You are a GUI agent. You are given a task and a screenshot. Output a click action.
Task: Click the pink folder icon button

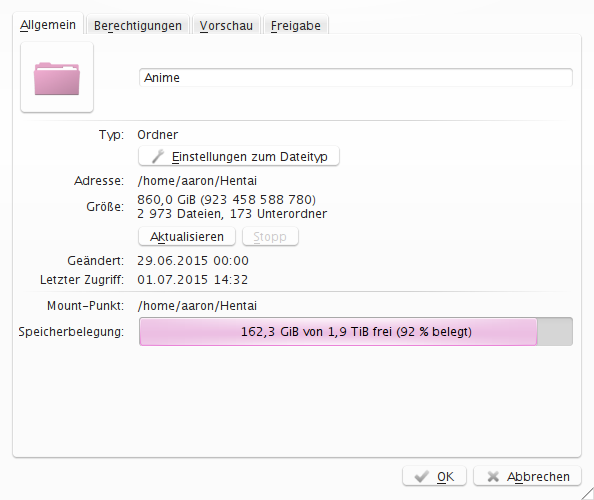57,77
